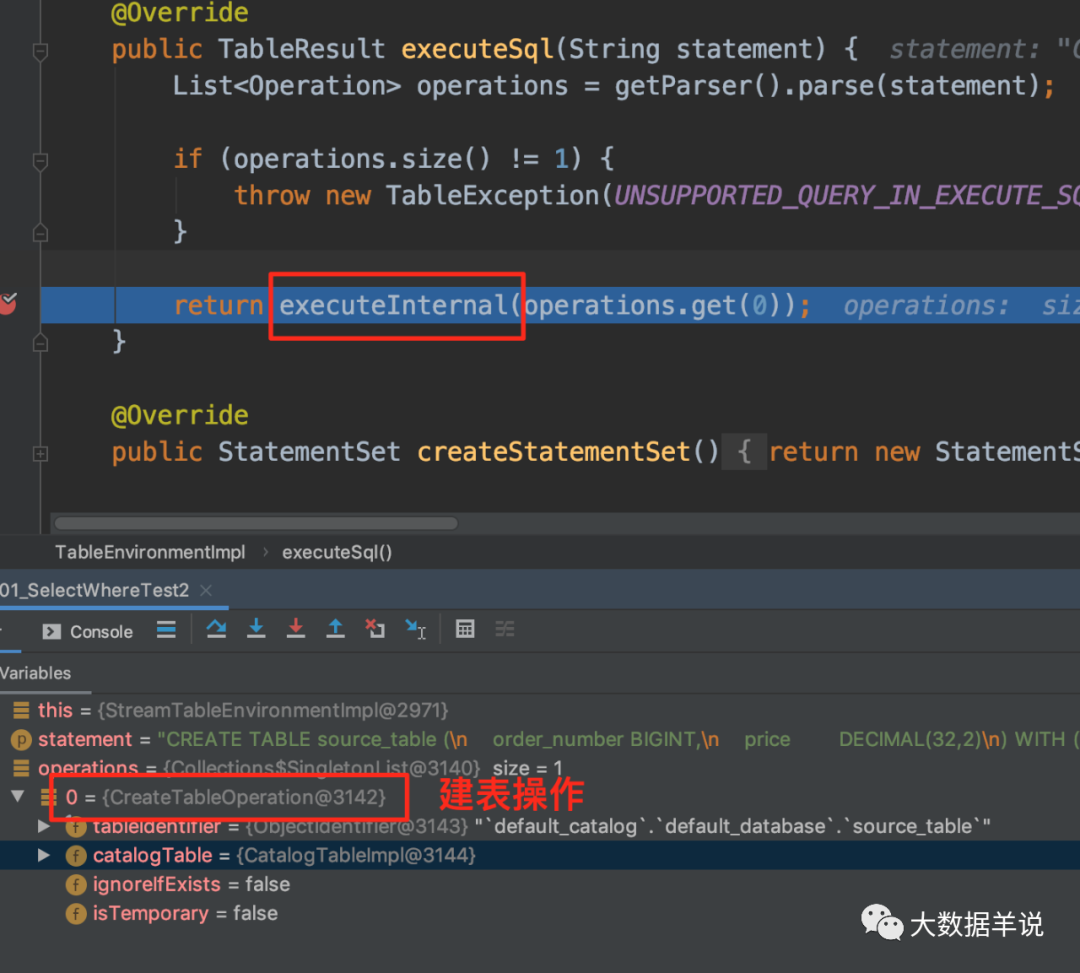Select the Variables panel tab
Image resolution: width=1080 pixels, height=973 pixels.
point(35,673)
